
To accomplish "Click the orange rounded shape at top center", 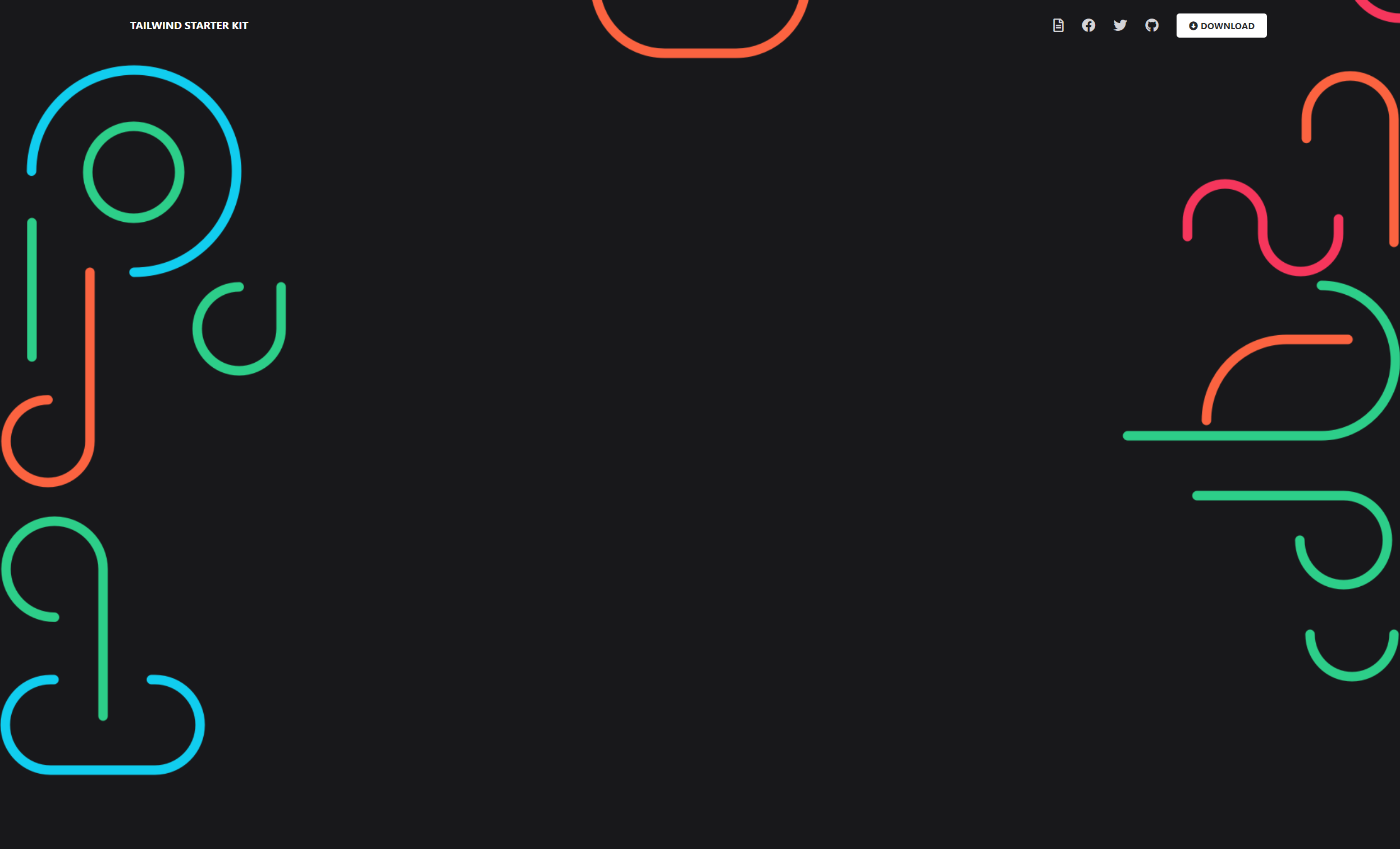I will click(x=700, y=29).
